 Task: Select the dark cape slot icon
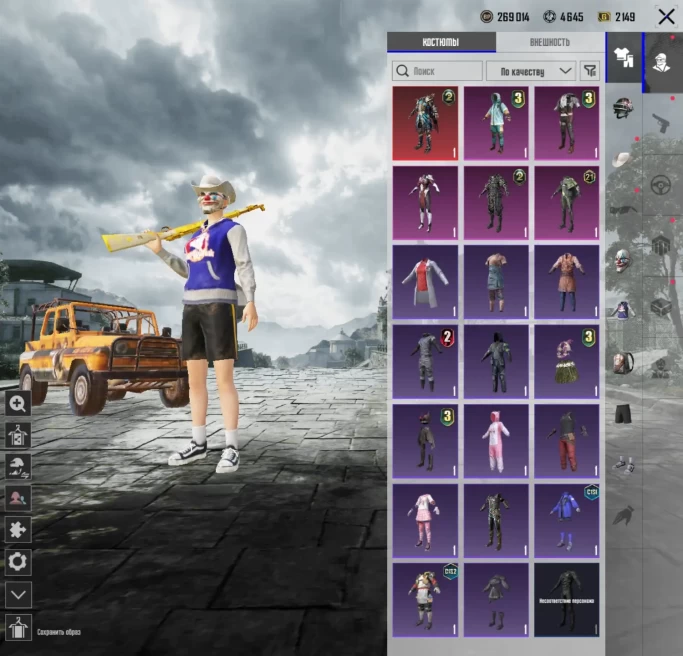(x=623, y=515)
